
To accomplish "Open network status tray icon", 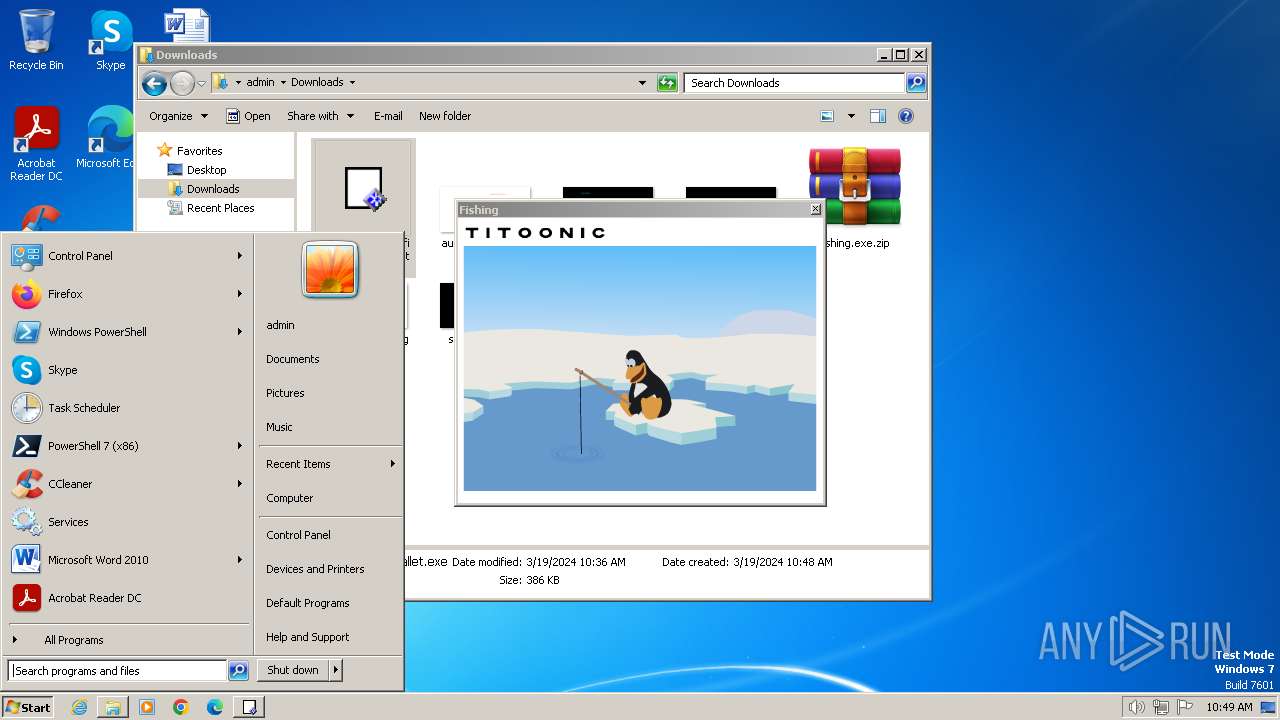I will 1161,707.
